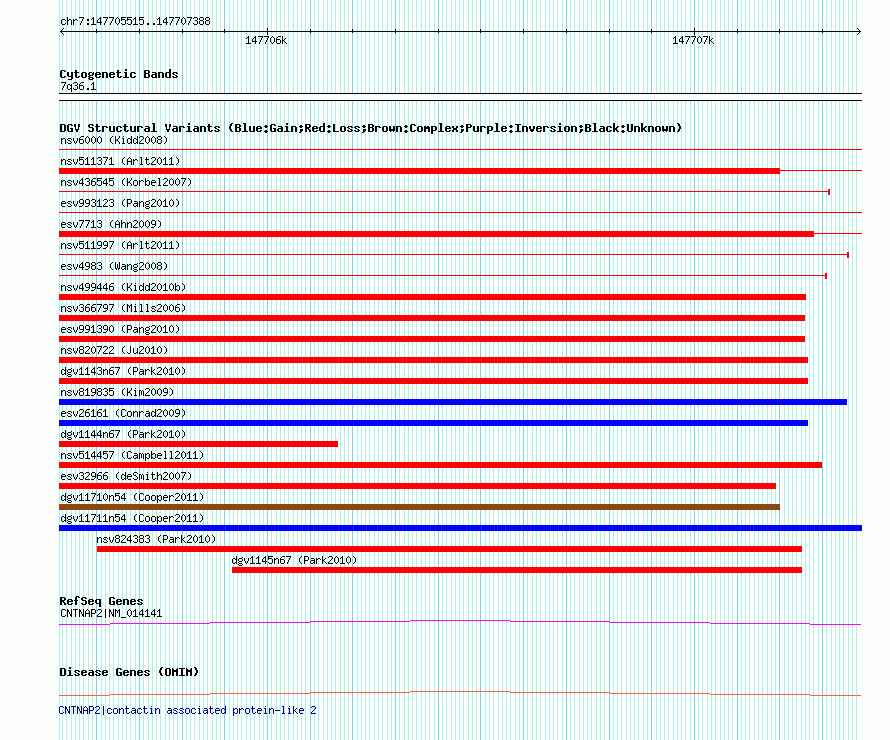Image resolution: width=890 pixels, height=740 pixels.
Task: Click the 147707k ruler tick label
Action: tap(693, 40)
